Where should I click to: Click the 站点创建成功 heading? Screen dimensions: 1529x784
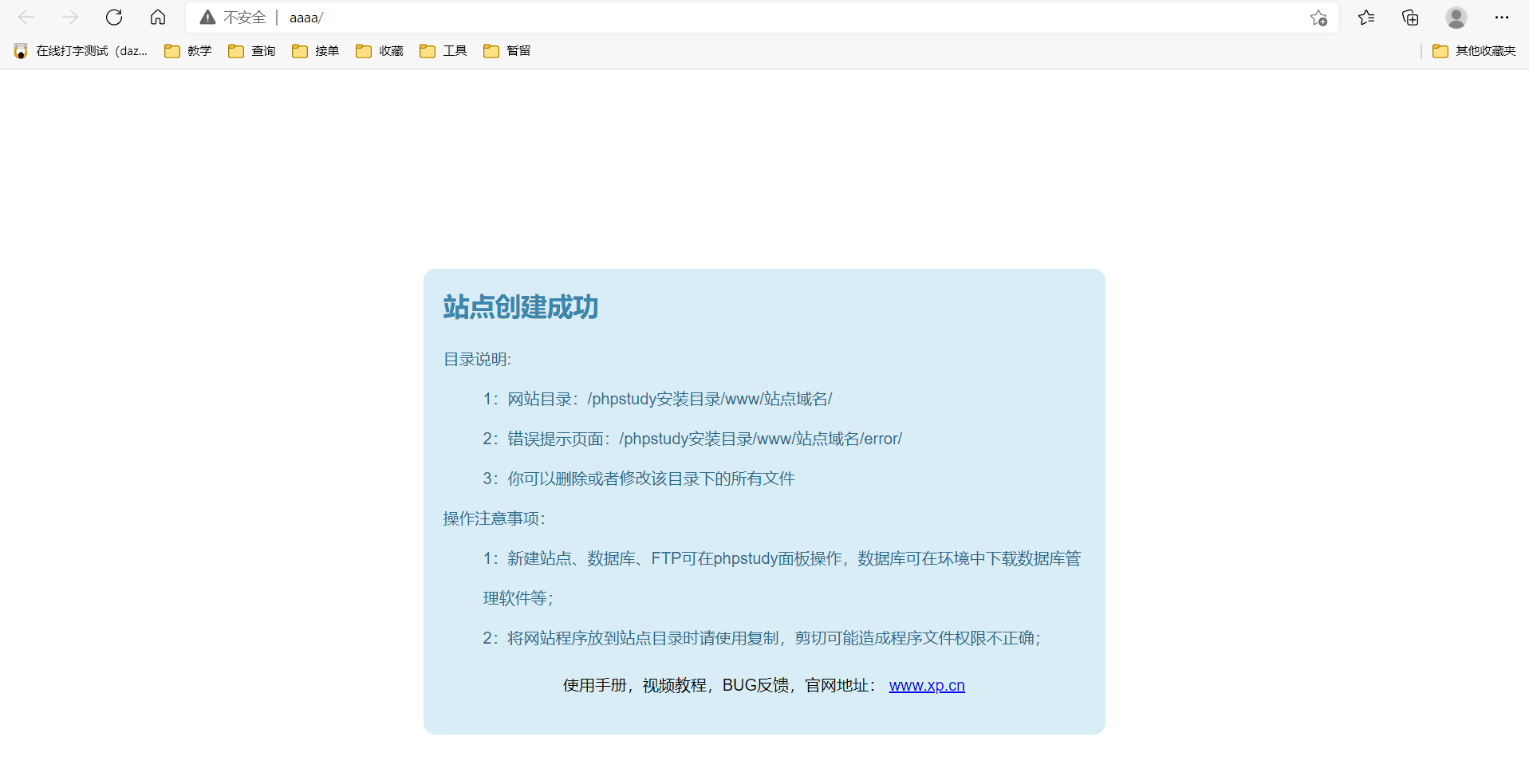click(x=521, y=307)
